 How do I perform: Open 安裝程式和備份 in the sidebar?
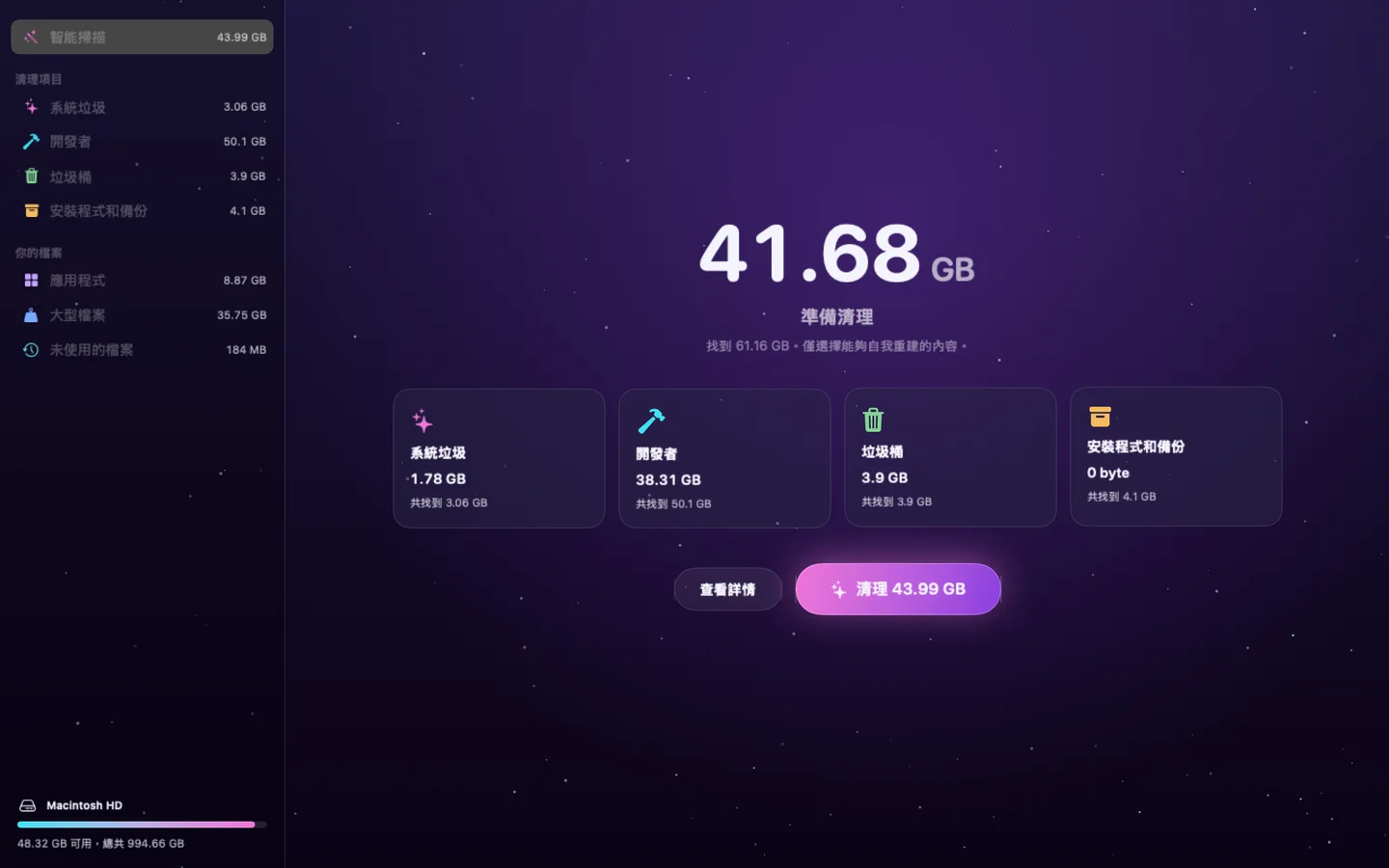142,211
